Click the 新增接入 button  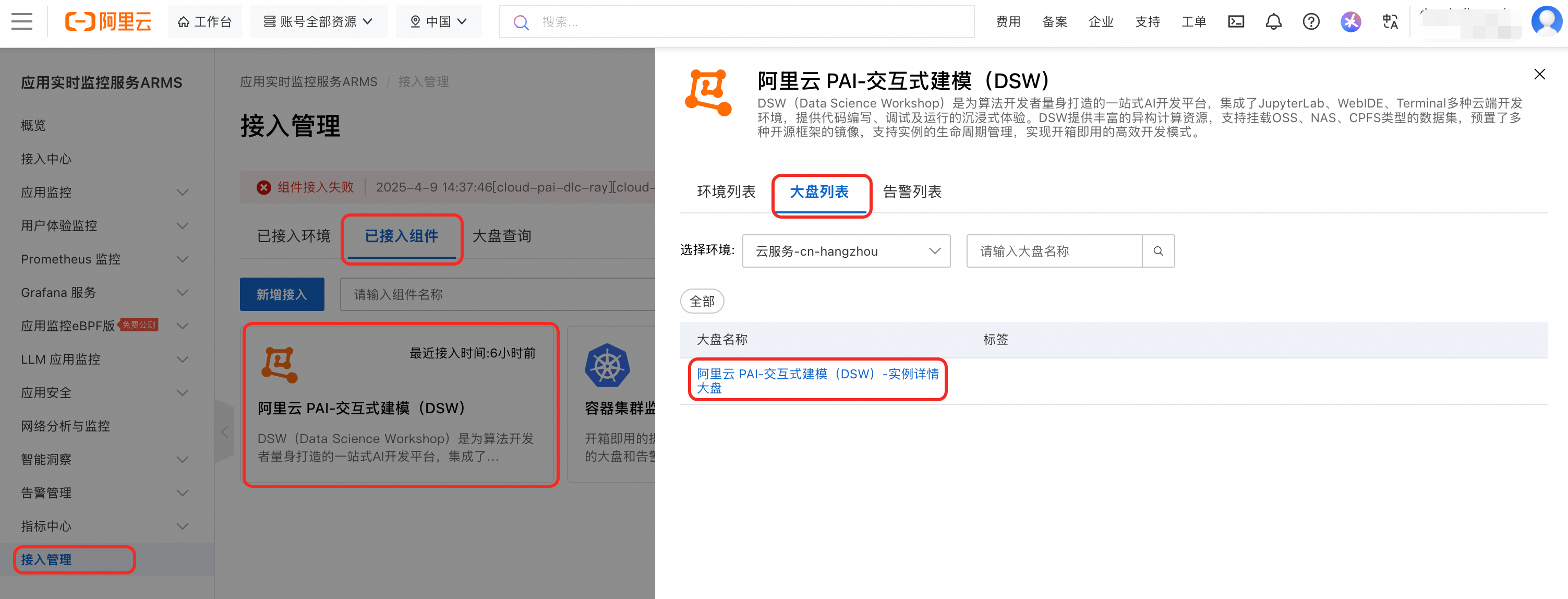point(282,295)
